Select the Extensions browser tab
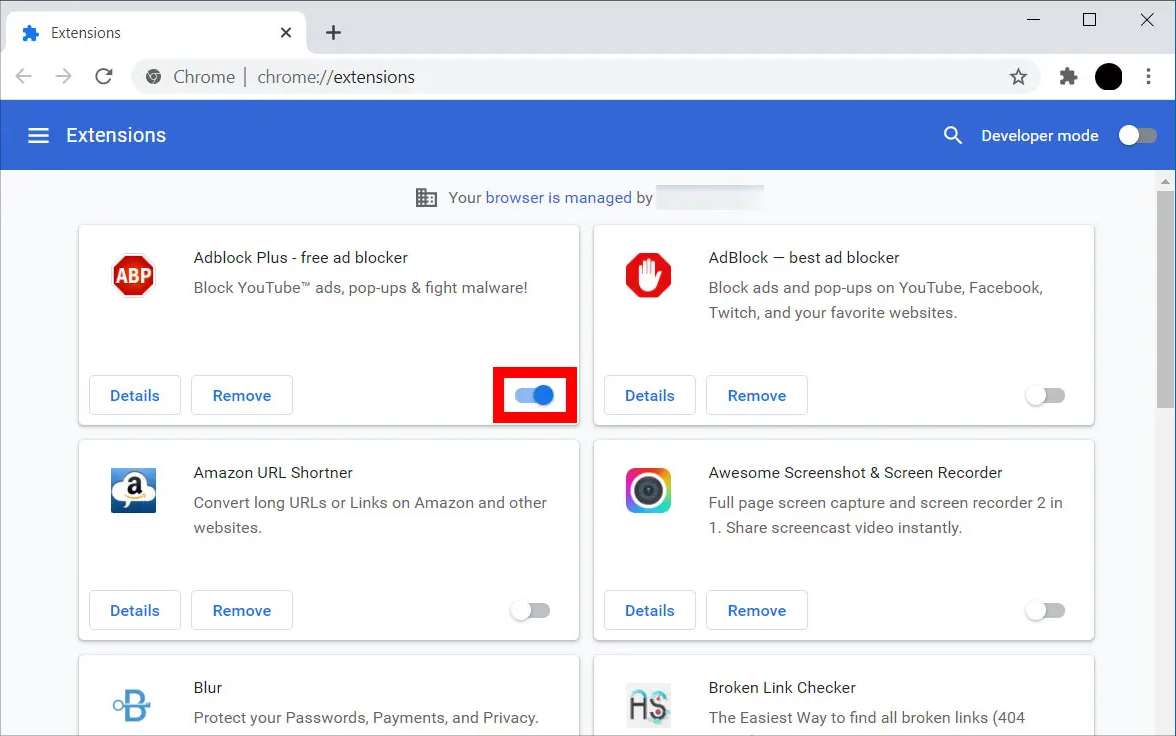Image resolution: width=1176 pixels, height=736 pixels. 156,32
